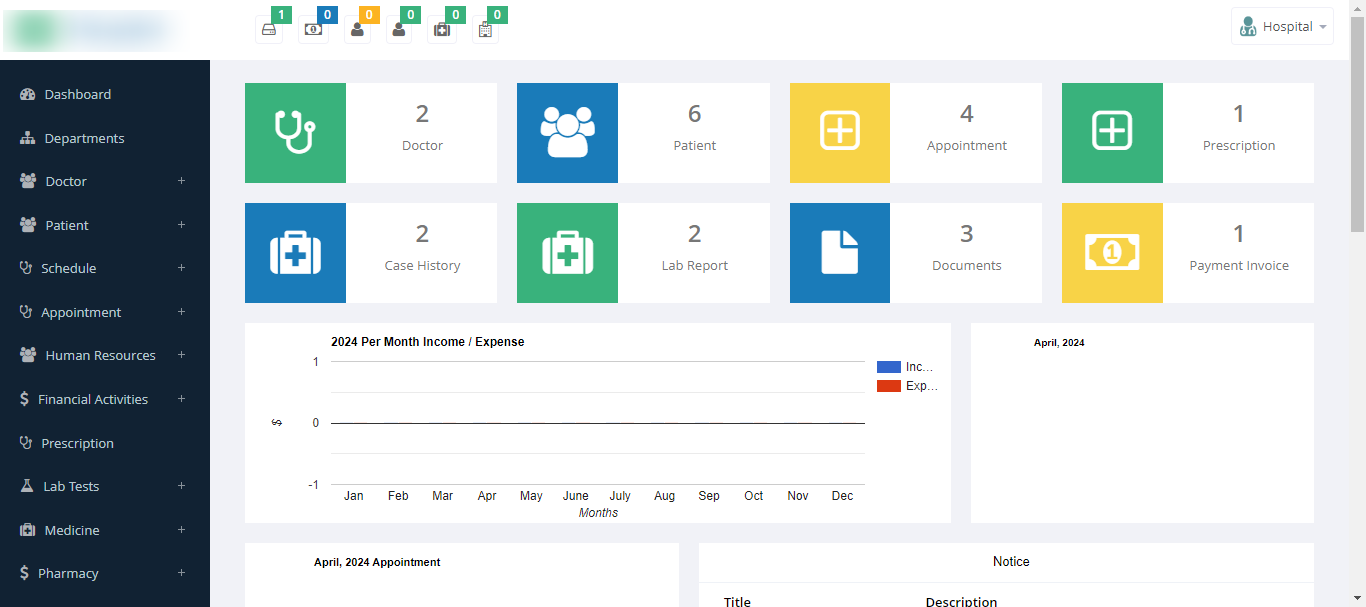Click the user icon with yellow badge

pyautogui.click(x=357, y=30)
